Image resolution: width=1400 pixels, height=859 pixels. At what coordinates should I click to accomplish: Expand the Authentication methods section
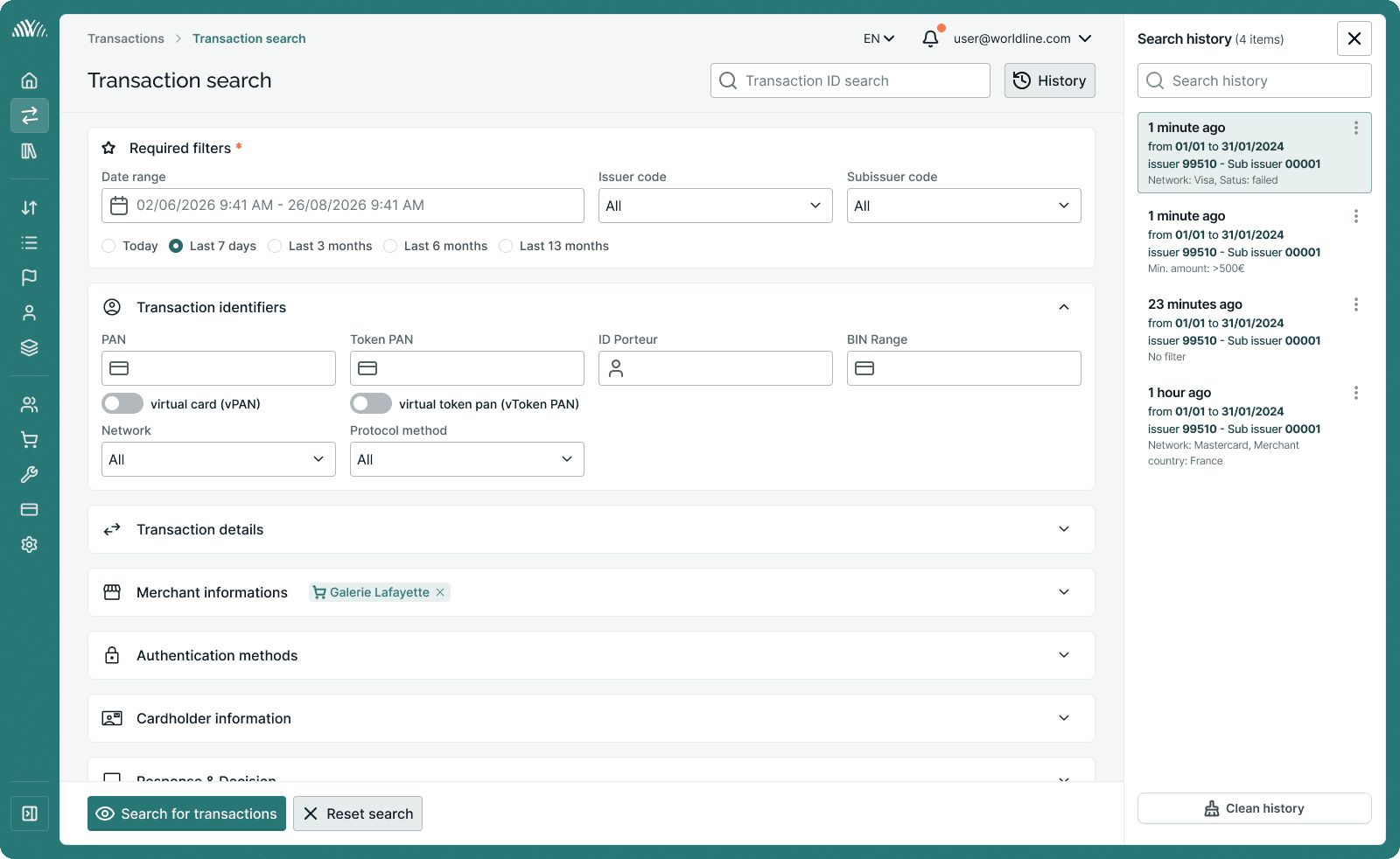point(1064,655)
